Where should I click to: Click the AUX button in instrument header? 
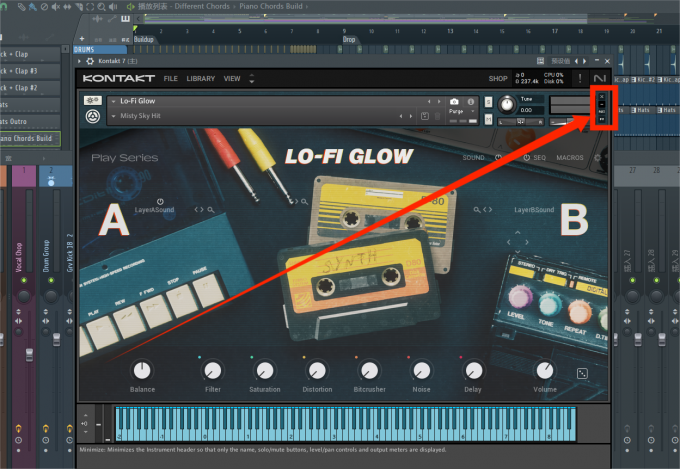tap(602, 112)
